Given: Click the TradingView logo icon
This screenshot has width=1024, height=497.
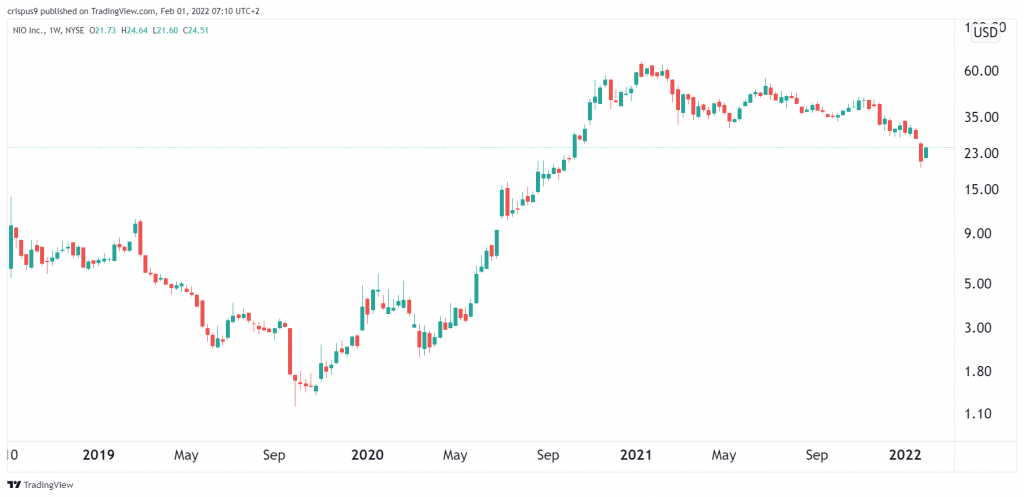Looking at the screenshot, I should [x=13, y=485].
